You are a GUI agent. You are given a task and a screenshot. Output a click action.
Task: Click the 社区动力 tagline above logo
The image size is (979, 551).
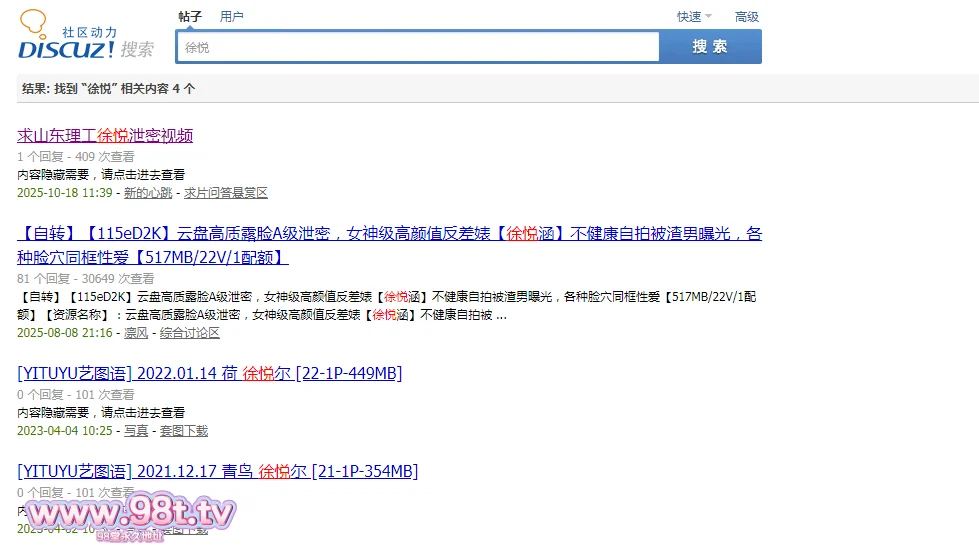89,32
